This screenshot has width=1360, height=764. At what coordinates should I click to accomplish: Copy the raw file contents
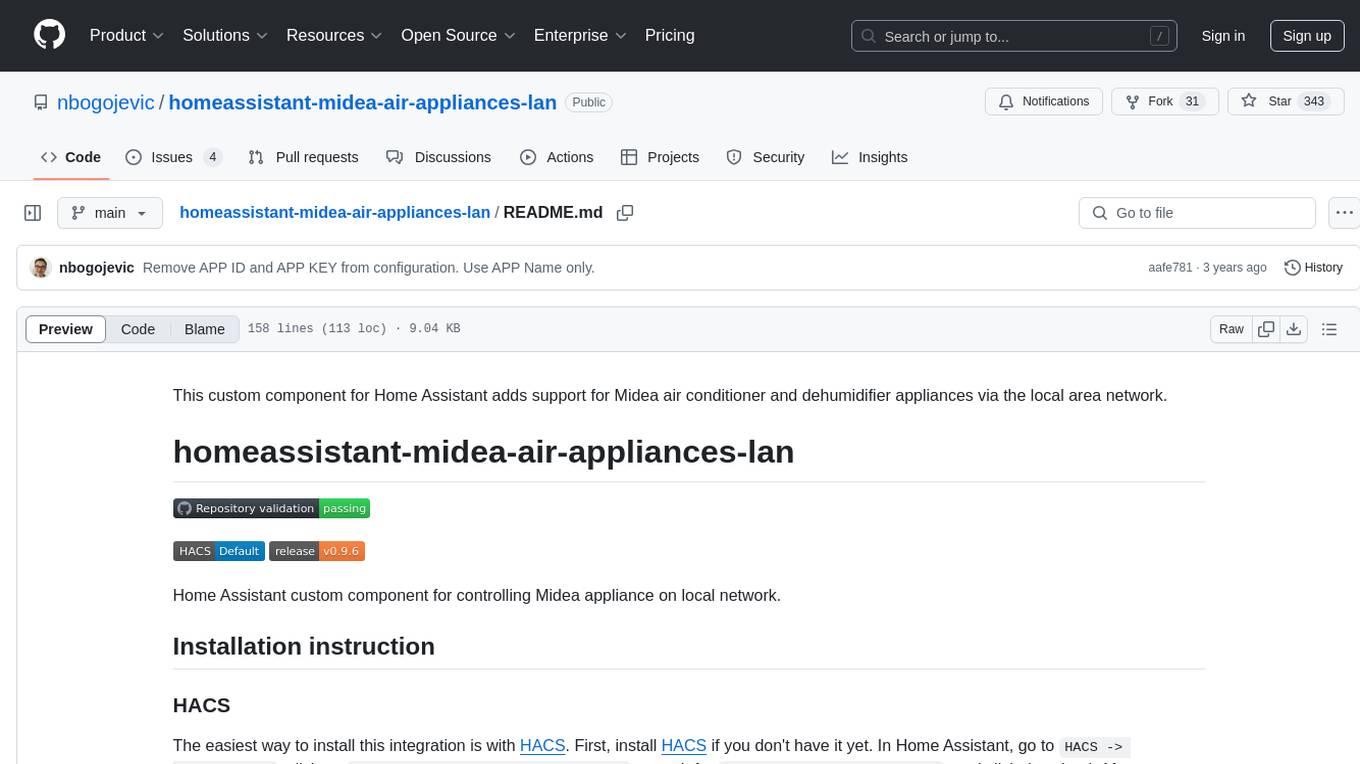[x=1266, y=329]
